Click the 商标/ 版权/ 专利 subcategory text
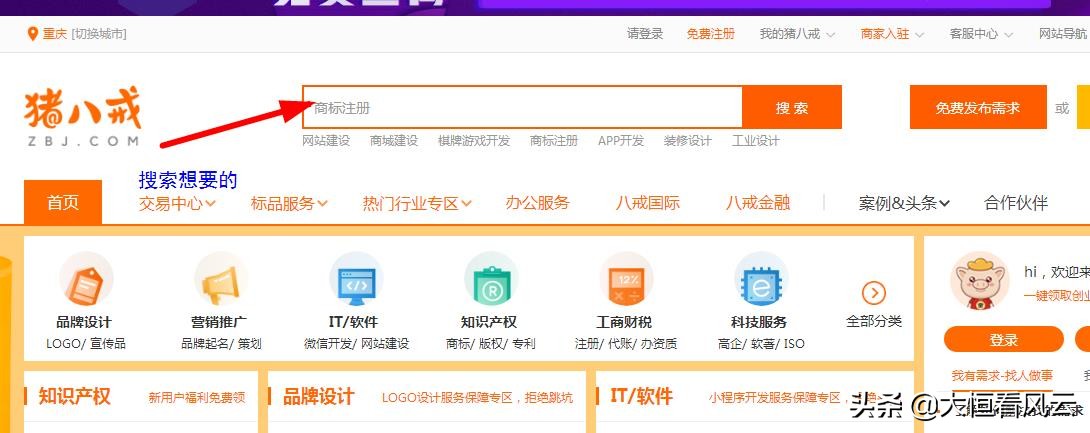Viewport: 1090px width, 433px height. [491, 343]
